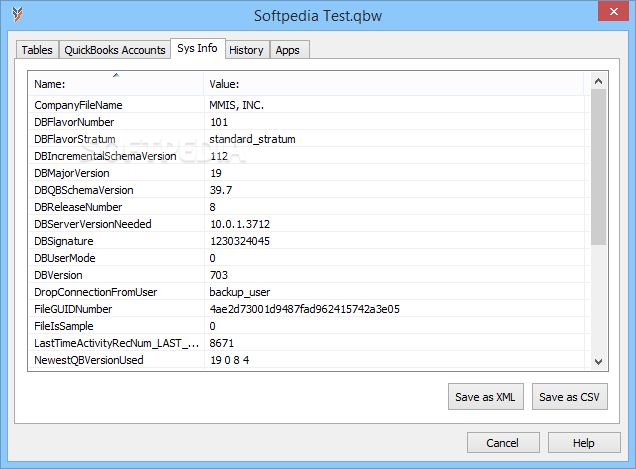Switch to the Tables tab

(x=37, y=50)
